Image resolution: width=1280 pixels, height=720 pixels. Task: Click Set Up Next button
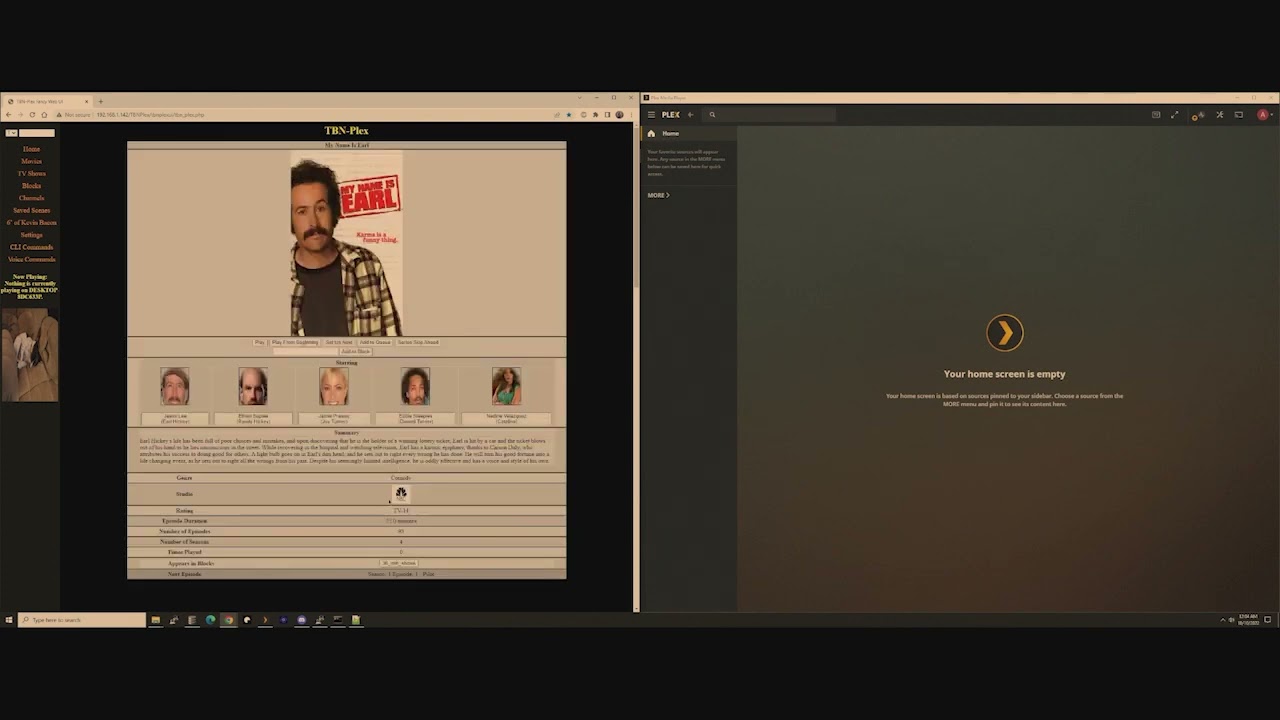click(x=339, y=342)
